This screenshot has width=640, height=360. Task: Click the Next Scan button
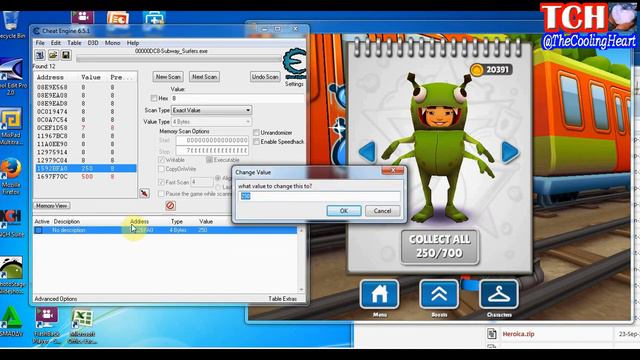tap(204, 77)
